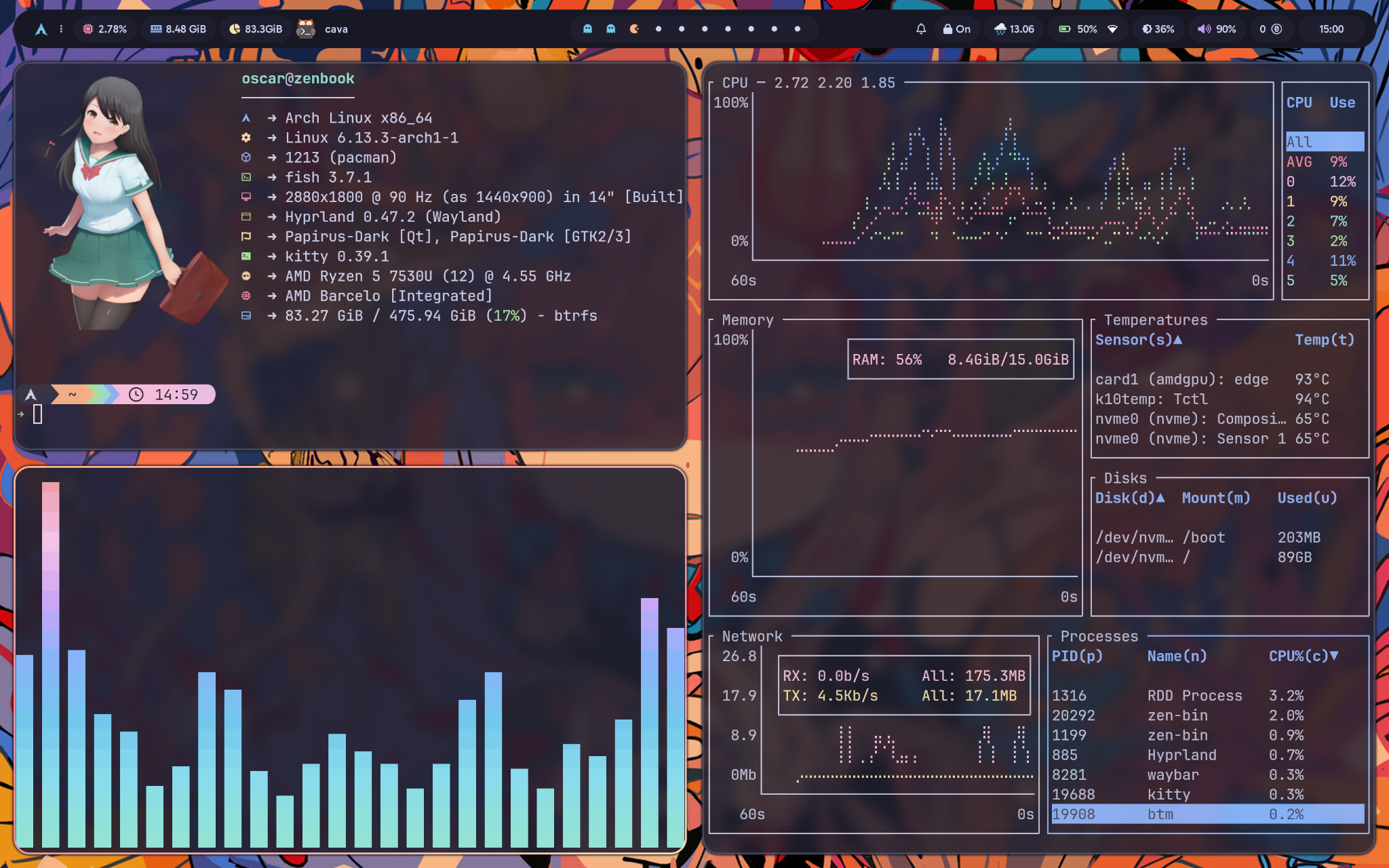Sort processes by PID(p) header
This screenshot has width=1389, height=868.
pos(1077,656)
